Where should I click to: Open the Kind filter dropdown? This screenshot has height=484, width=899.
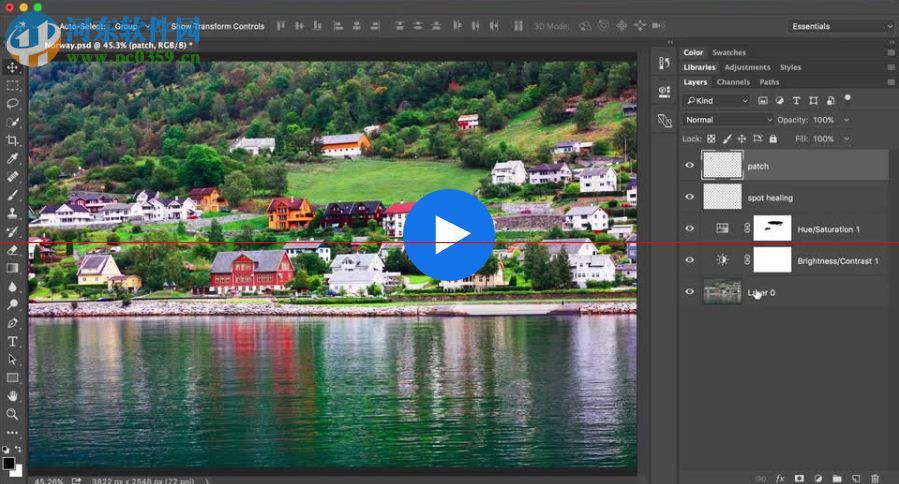coord(717,100)
